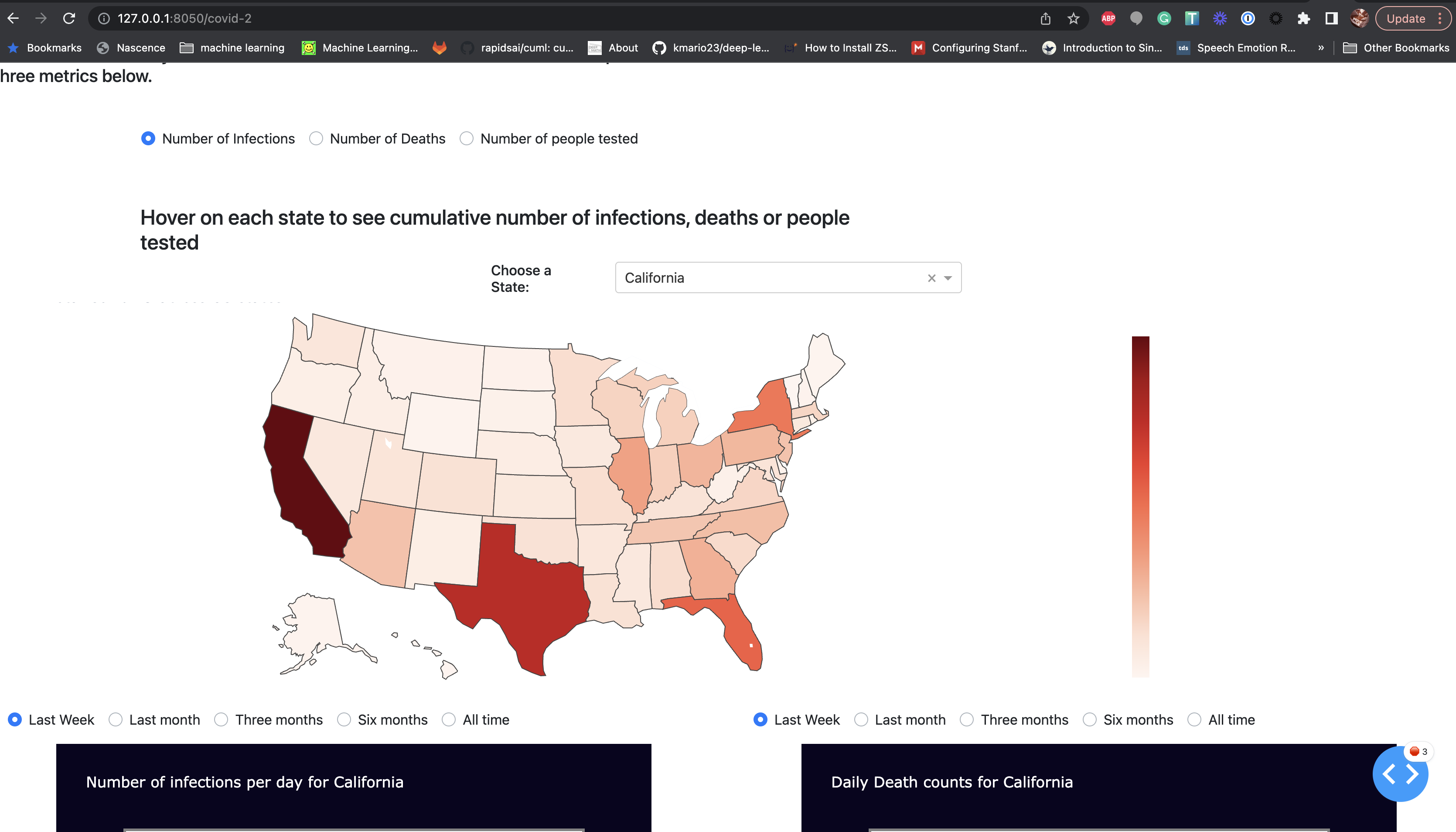Open the Adblock Plus extension
This screenshot has width=1456, height=832.
coord(1108,18)
